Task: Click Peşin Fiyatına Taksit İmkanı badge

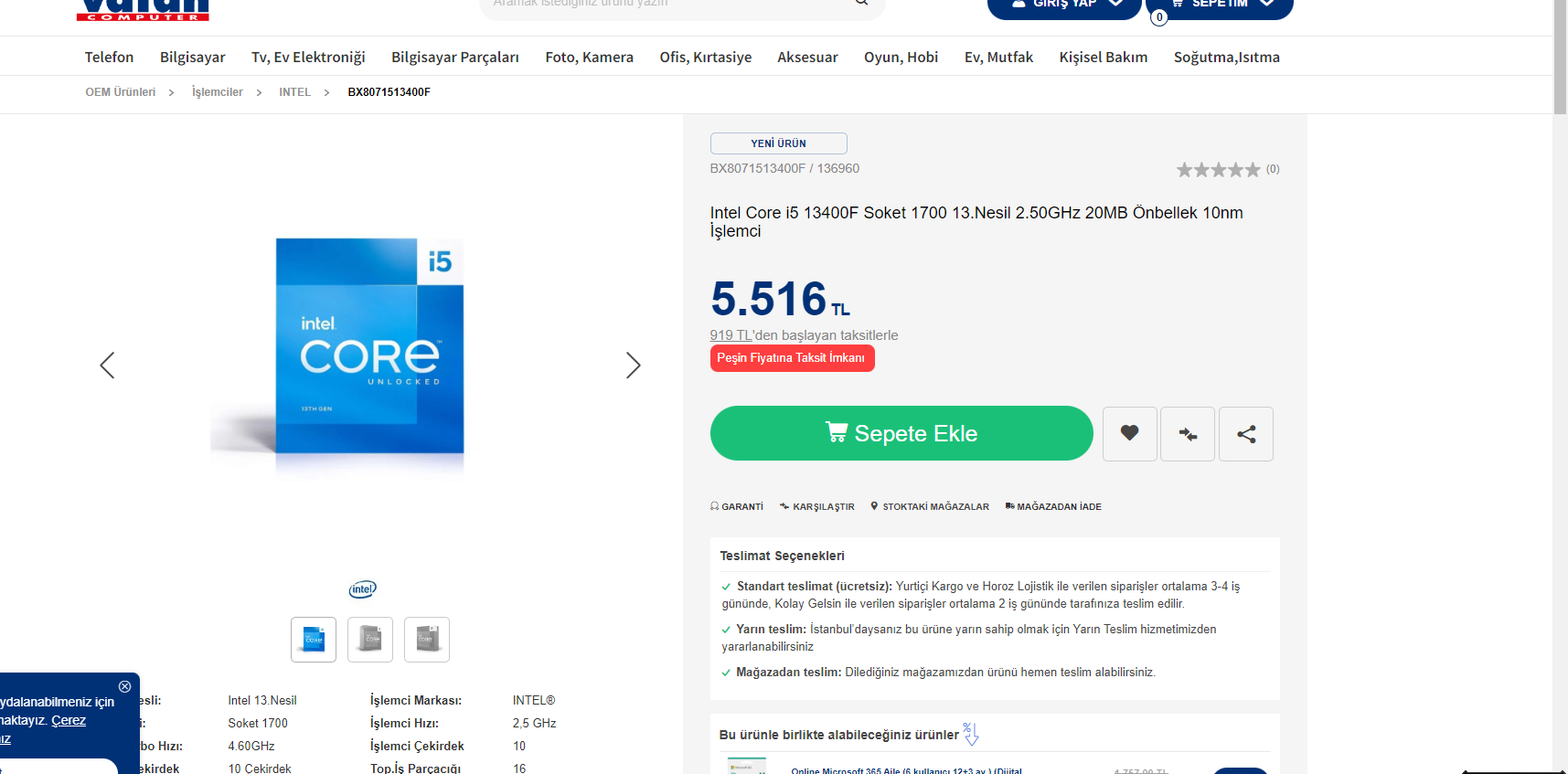Action: tap(792, 358)
